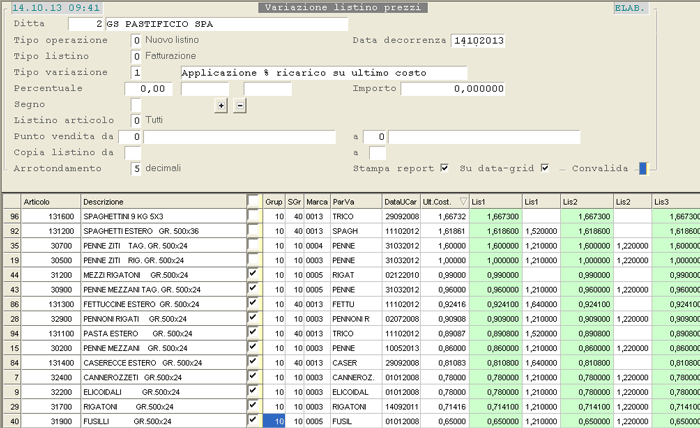Viewport: 700px width, 428px height.
Task: Click article number 131600 cell
Action: coord(51,216)
